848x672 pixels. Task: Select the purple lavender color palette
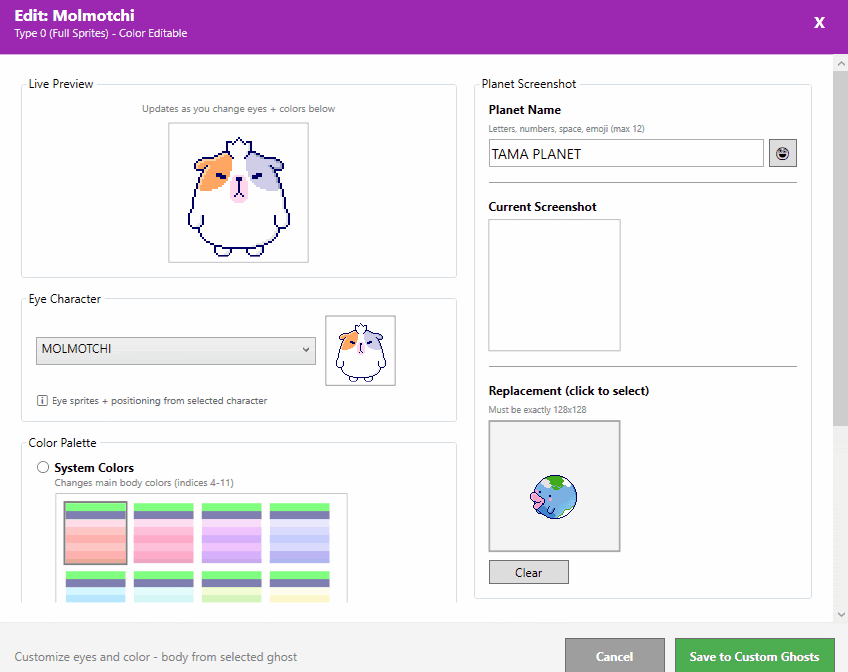point(231,533)
